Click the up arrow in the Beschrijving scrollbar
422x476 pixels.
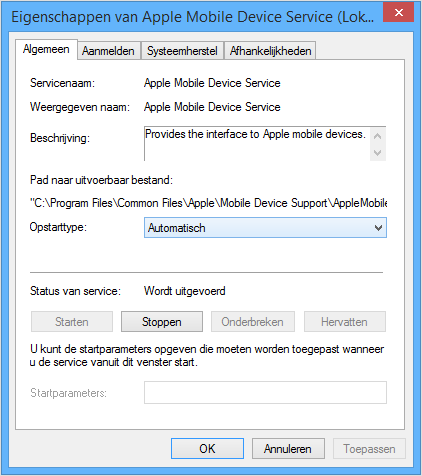pos(378,136)
